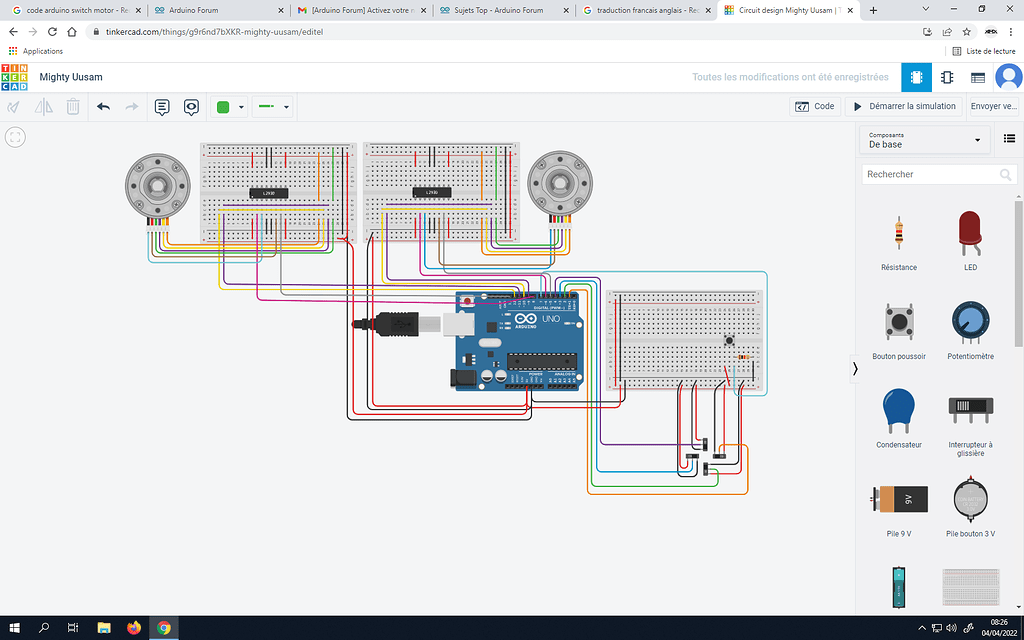Click the Redo arrow
The height and width of the screenshot is (640, 1024).
click(132, 106)
